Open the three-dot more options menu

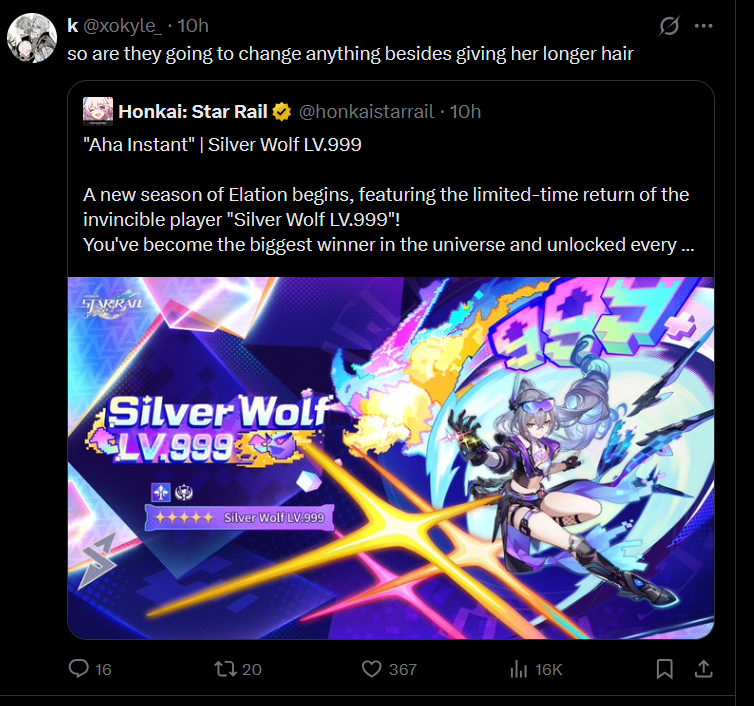[x=704, y=26]
